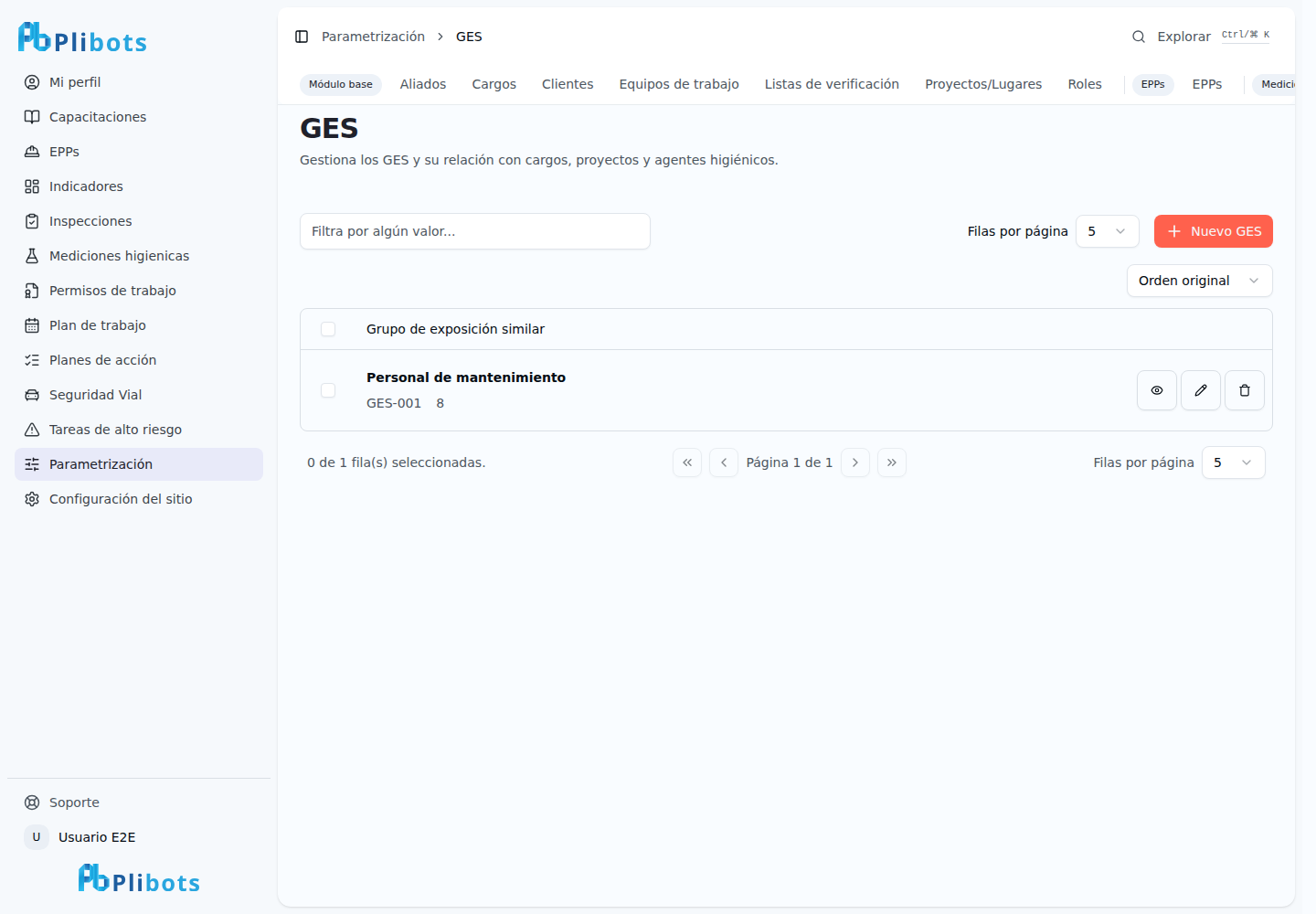Open Soporte lifebuoy icon in sidebar
The width and height of the screenshot is (1316, 914).
point(32,802)
